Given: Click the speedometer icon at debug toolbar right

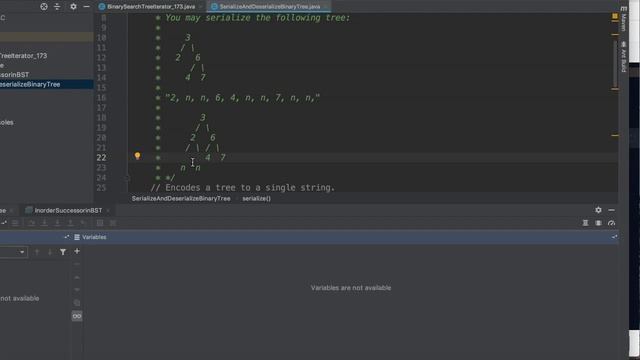Looking at the screenshot, I should [611, 223].
